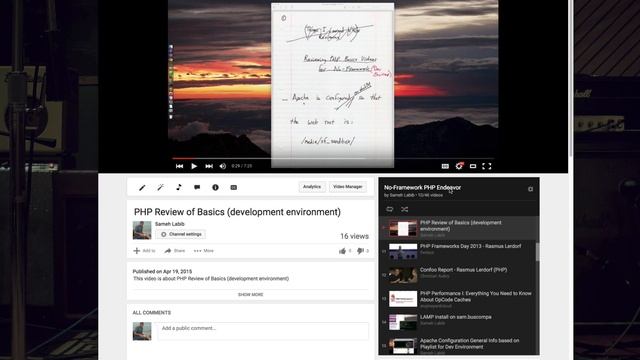This screenshot has height=360, width=640.
Task: Click thumbnail of LAMP Install video
Action: pos(402,322)
